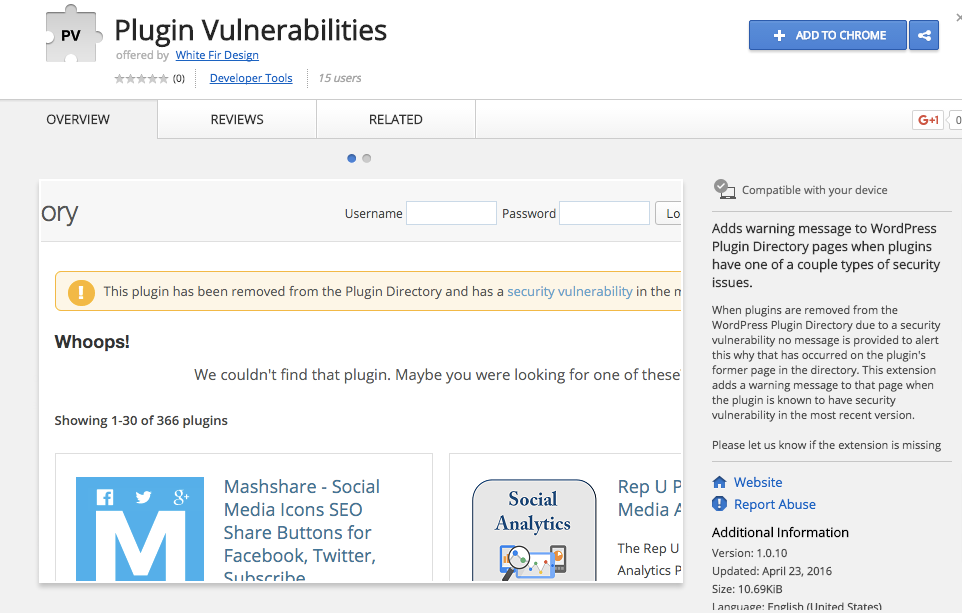Add the extension to Chrome
This screenshot has height=613, width=962.
click(x=828, y=36)
